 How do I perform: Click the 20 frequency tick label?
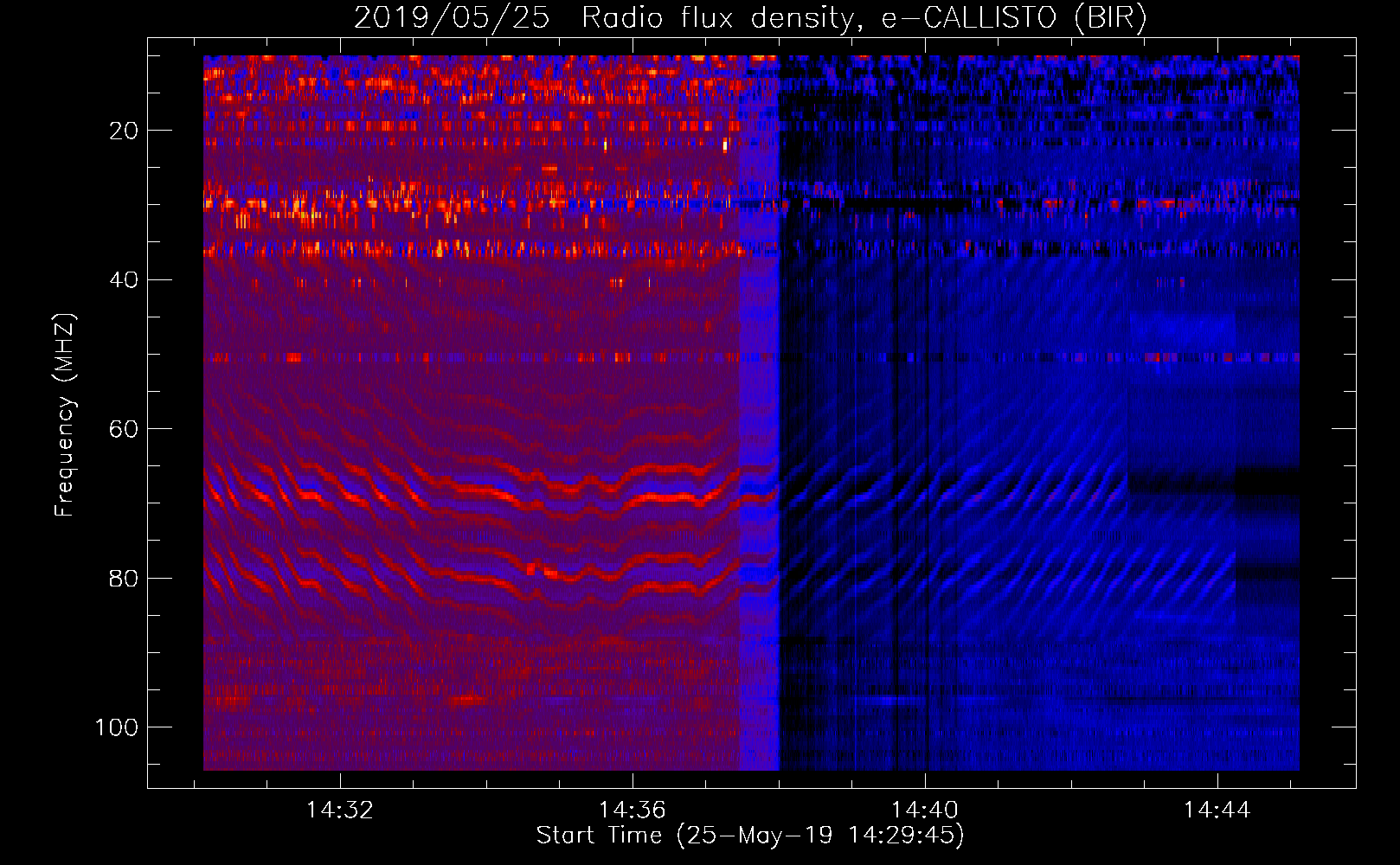click(x=124, y=131)
